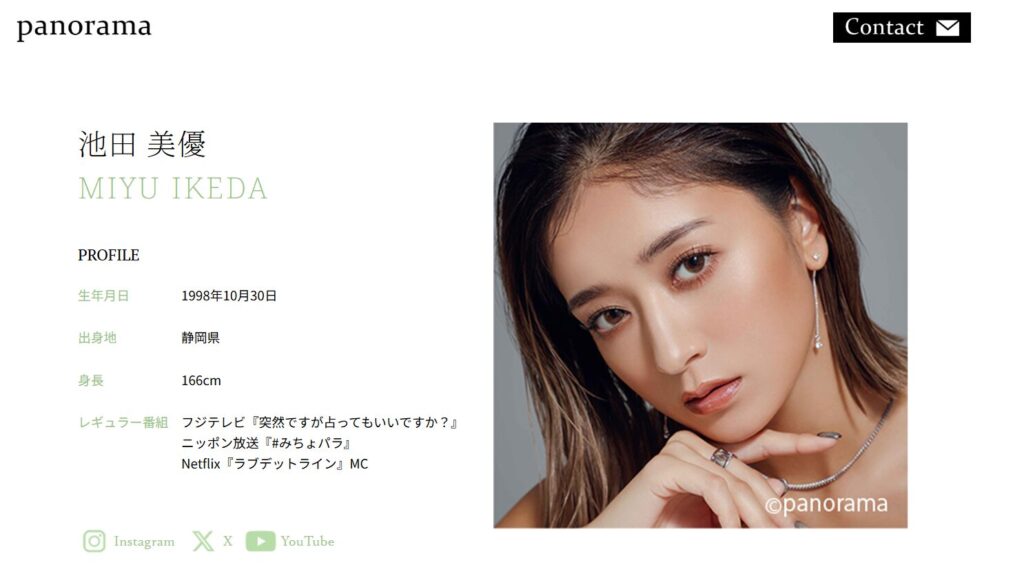Follow the X text link
This screenshot has height=587, width=1024.
click(227, 541)
